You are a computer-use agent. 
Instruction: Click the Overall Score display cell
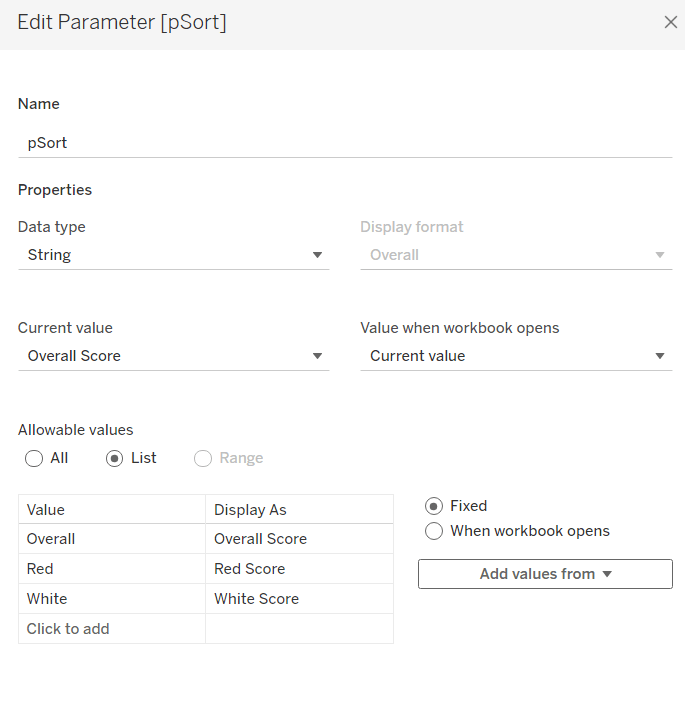coord(299,539)
